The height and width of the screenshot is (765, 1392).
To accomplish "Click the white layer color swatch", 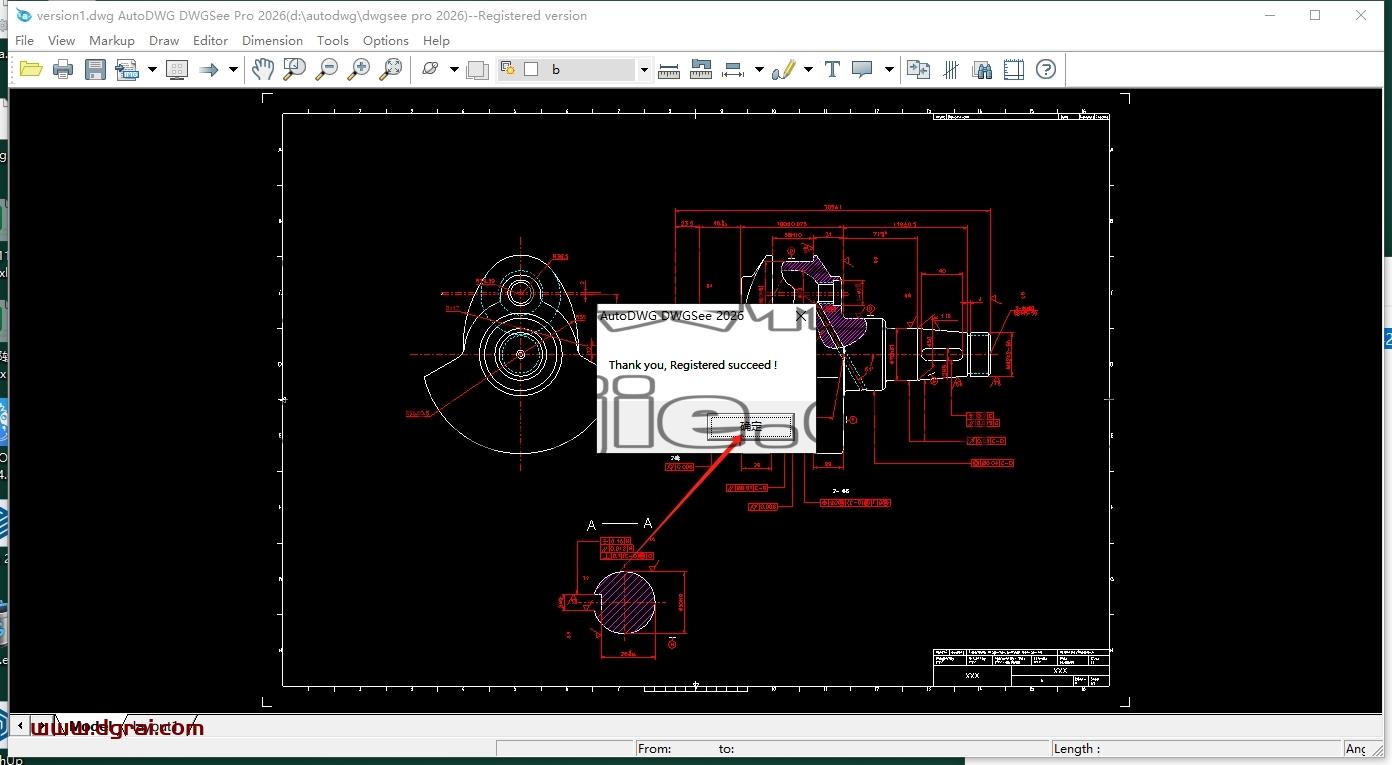I will (531, 69).
